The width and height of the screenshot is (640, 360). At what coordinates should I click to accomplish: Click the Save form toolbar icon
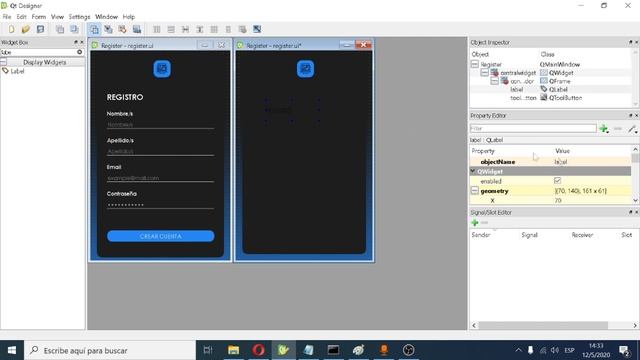pos(40,29)
